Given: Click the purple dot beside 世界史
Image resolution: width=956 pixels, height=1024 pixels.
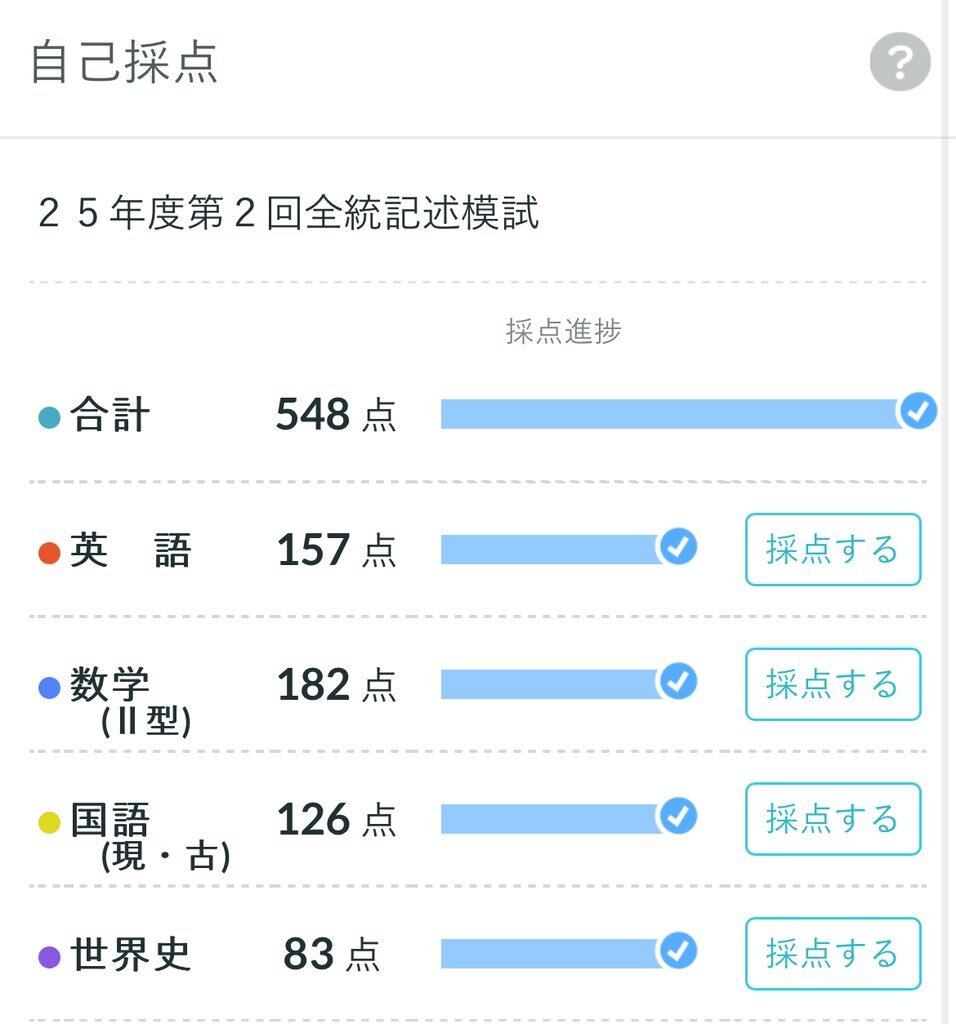Looking at the screenshot, I should (x=49, y=957).
